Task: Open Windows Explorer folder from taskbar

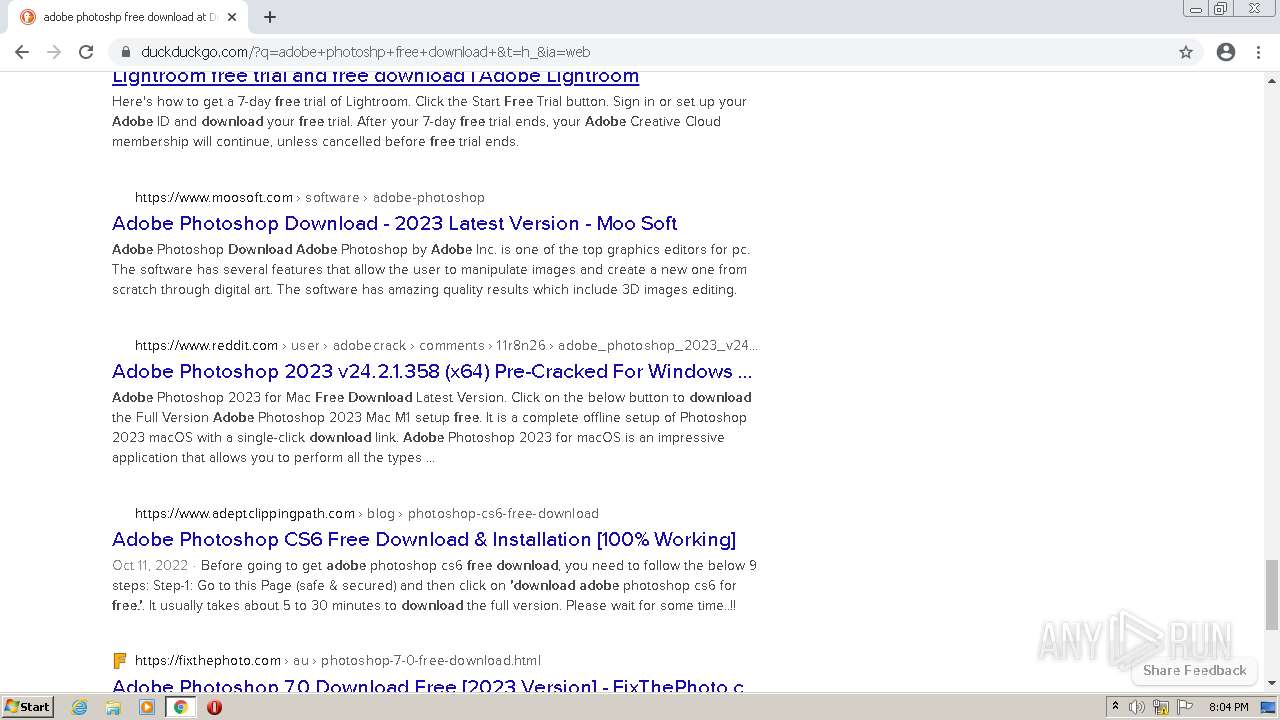Action: click(113, 707)
